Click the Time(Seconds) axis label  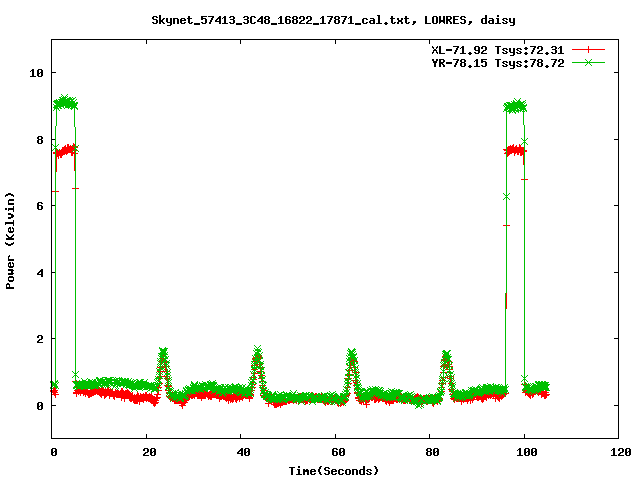pos(333,471)
